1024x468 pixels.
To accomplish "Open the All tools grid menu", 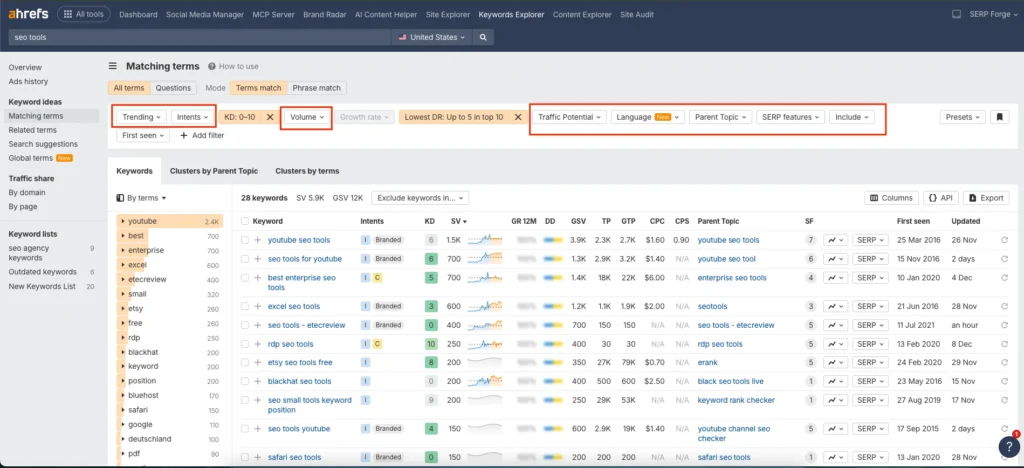I will pyautogui.click(x=85, y=15).
